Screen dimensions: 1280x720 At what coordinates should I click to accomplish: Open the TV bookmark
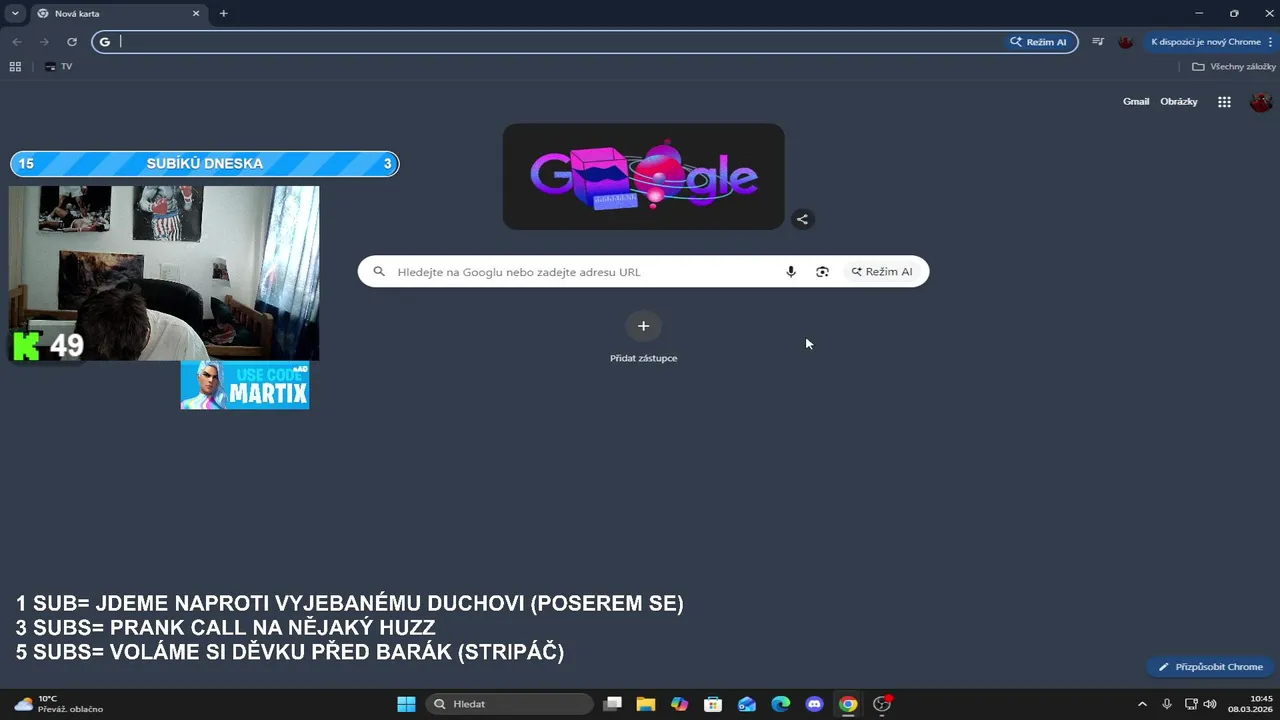pos(58,67)
